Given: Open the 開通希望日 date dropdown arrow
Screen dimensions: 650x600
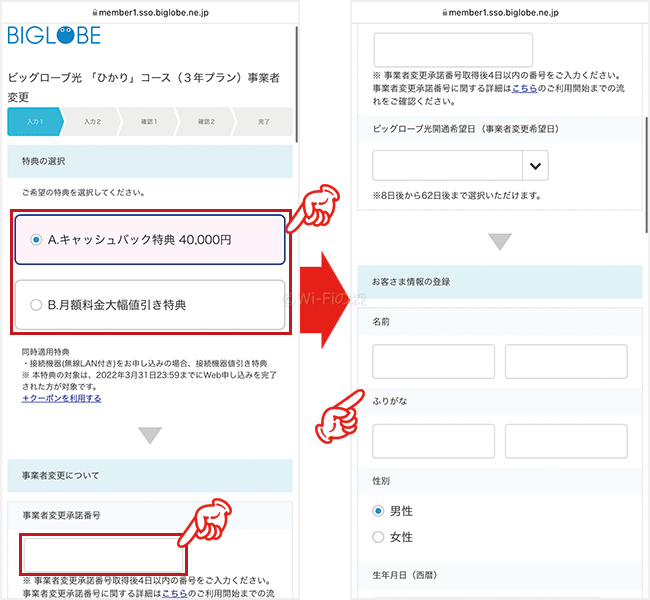Looking at the screenshot, I should pyautogui.click(x=535, y=166).
